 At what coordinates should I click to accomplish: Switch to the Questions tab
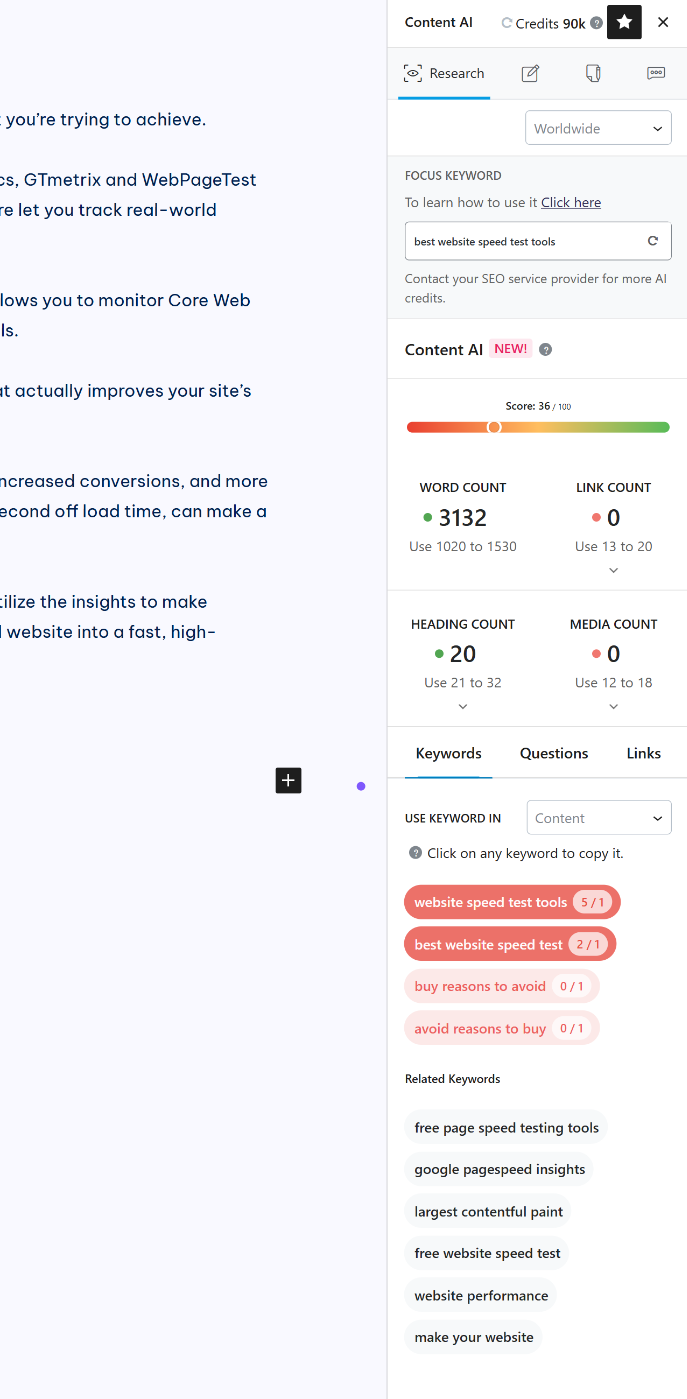tap(554, 753)
